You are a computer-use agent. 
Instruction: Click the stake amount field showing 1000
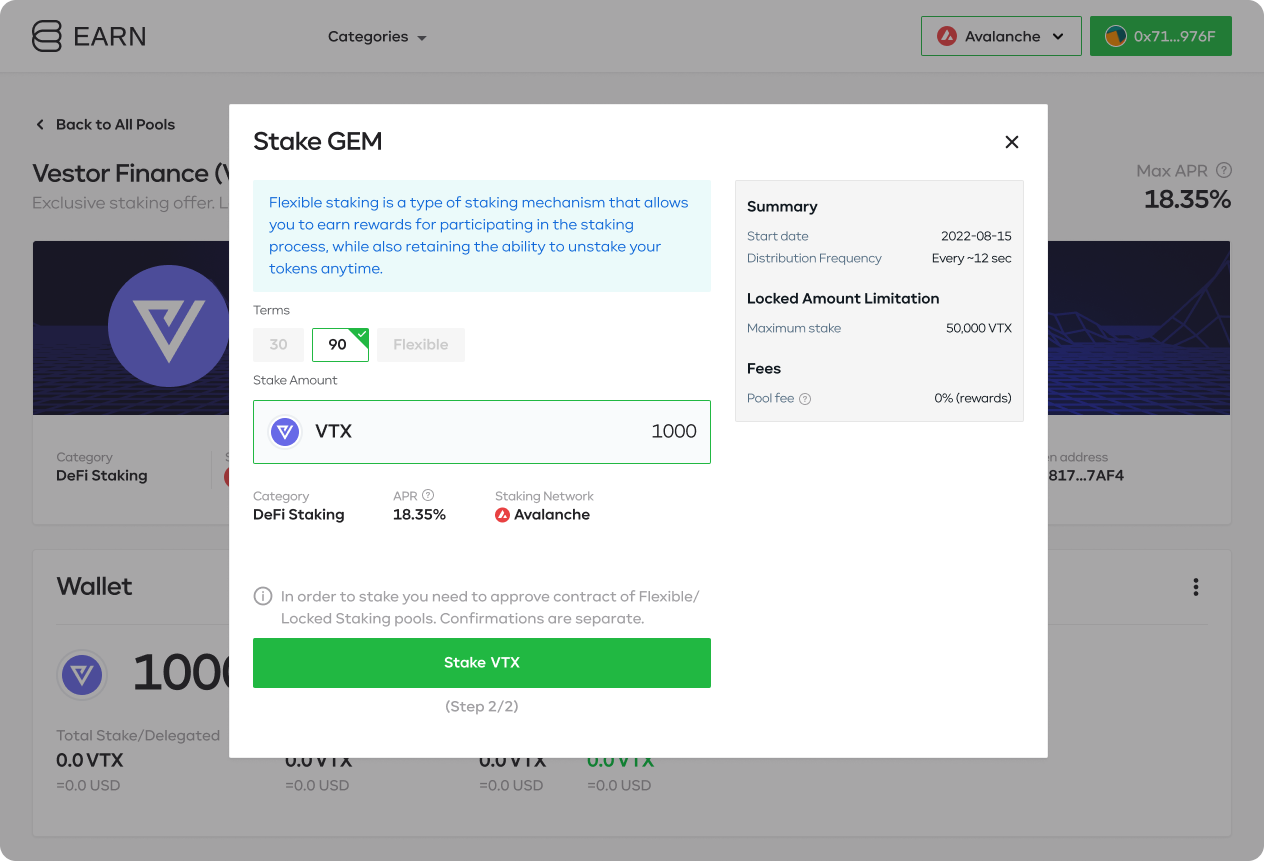tap(482, 432)
